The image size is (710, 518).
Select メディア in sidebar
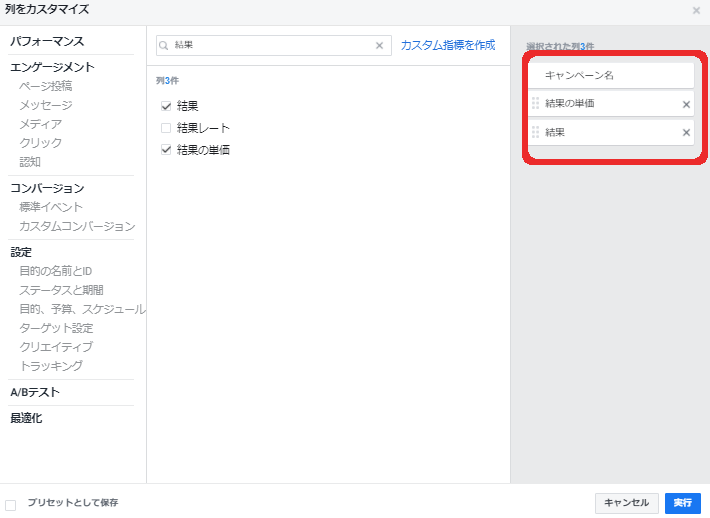[x=40, y=124]
